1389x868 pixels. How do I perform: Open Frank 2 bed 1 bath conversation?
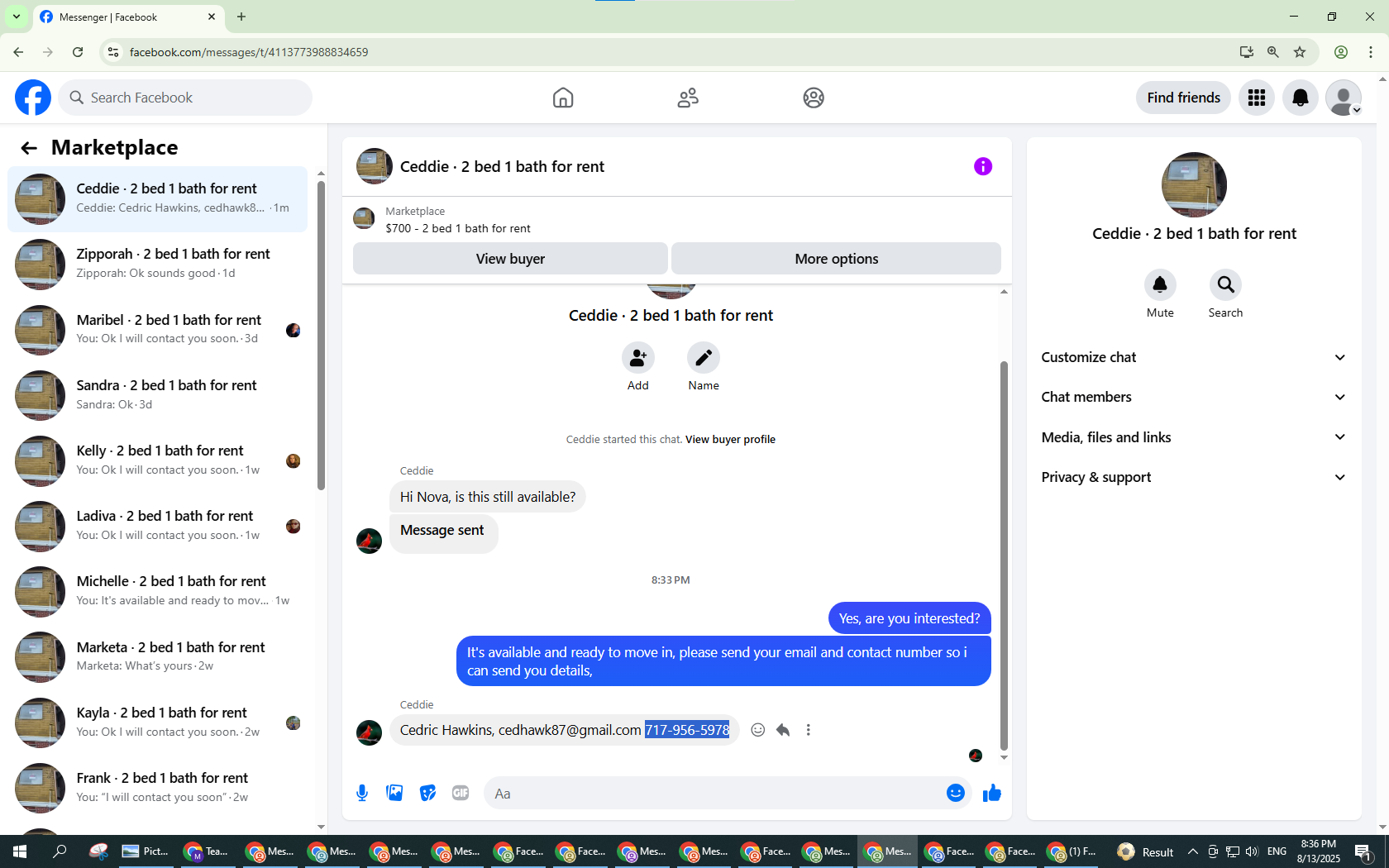(x=157, y=787)
